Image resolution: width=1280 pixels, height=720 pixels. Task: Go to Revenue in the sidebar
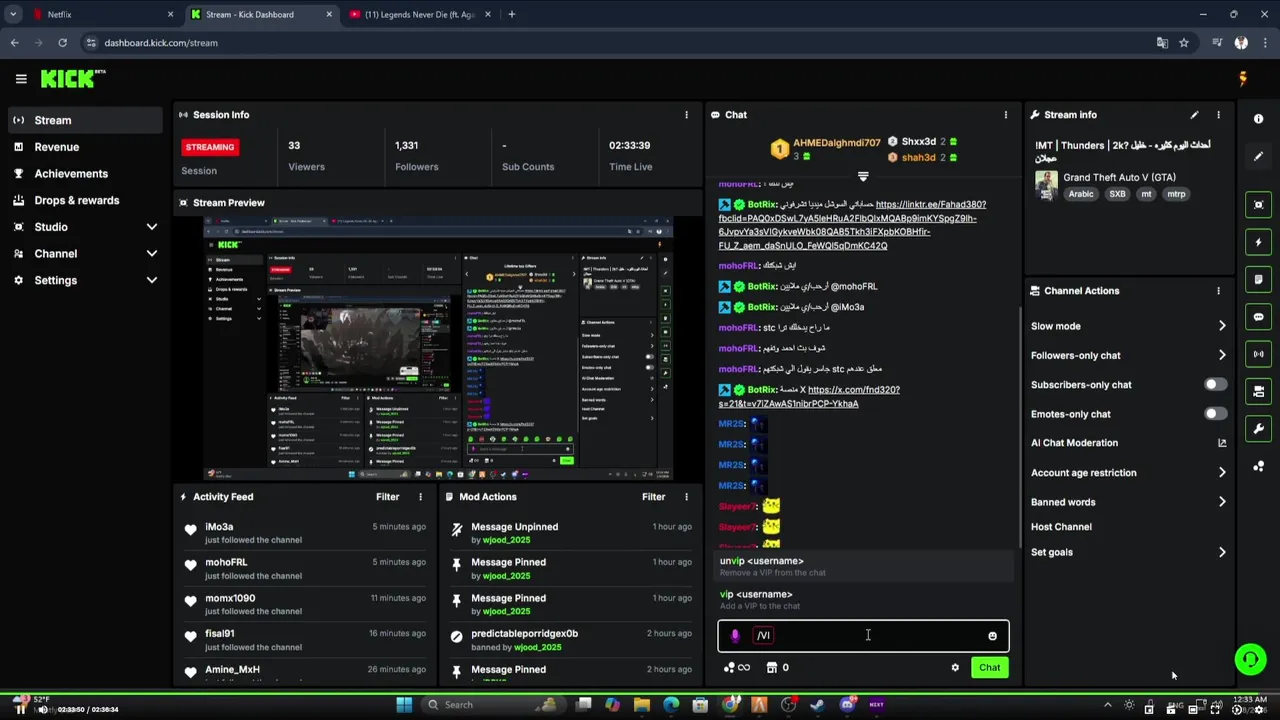(85, 147)
